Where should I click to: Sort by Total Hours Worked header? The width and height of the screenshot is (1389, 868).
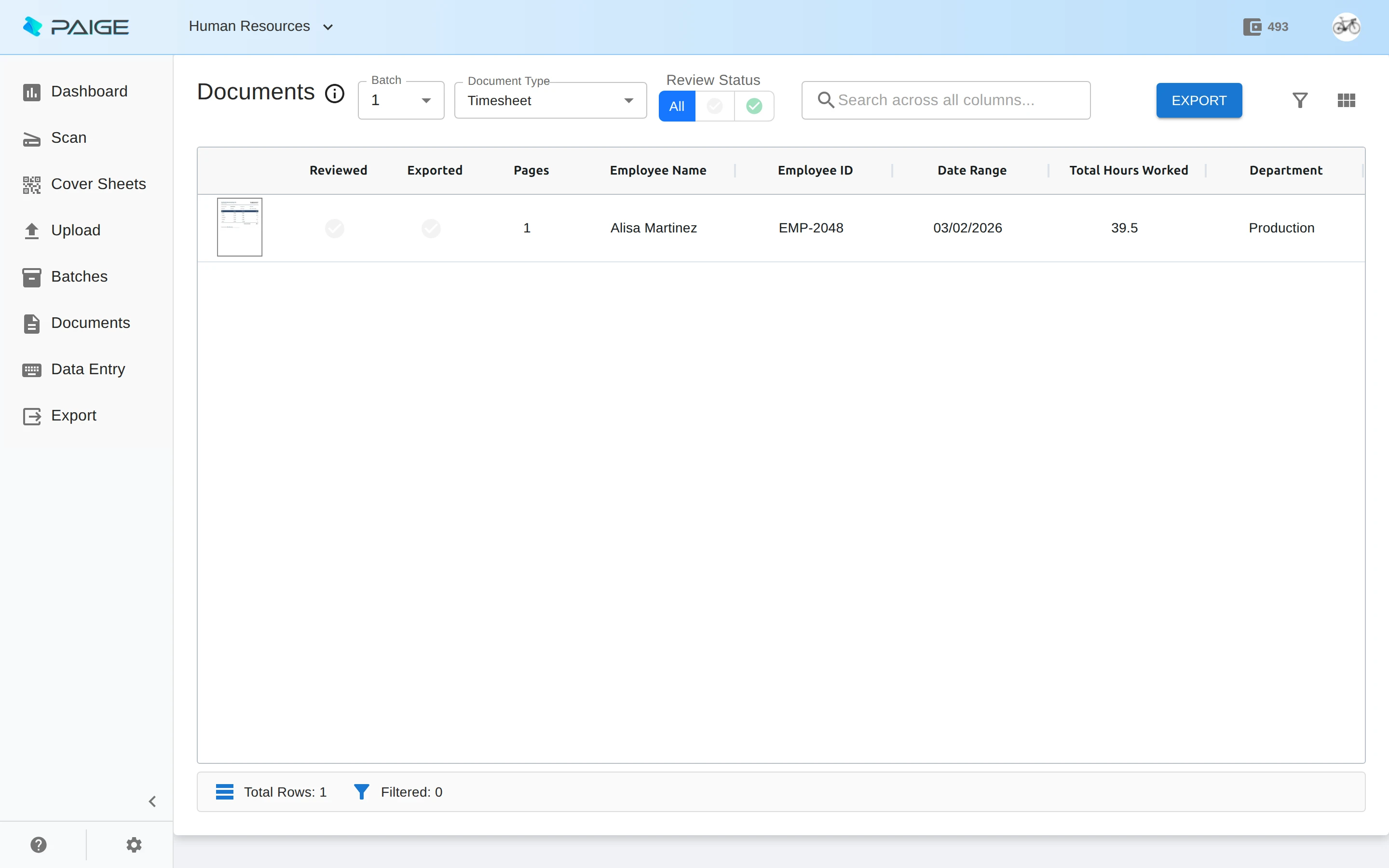point(1129,171)
